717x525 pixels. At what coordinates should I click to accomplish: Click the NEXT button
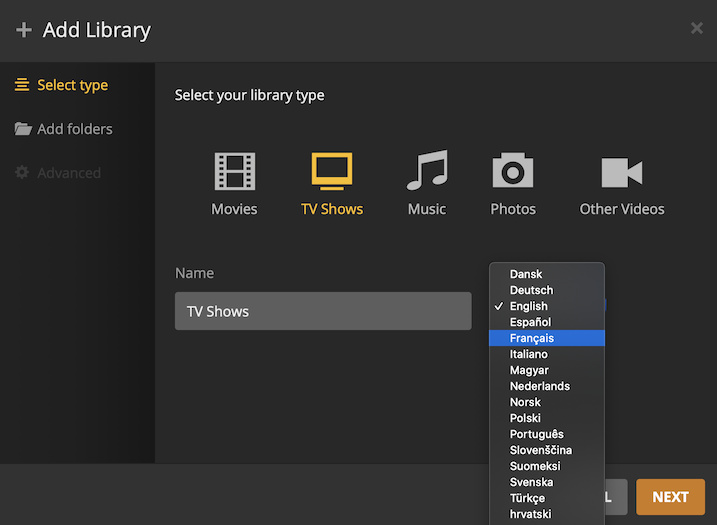[x=670, y=497]
